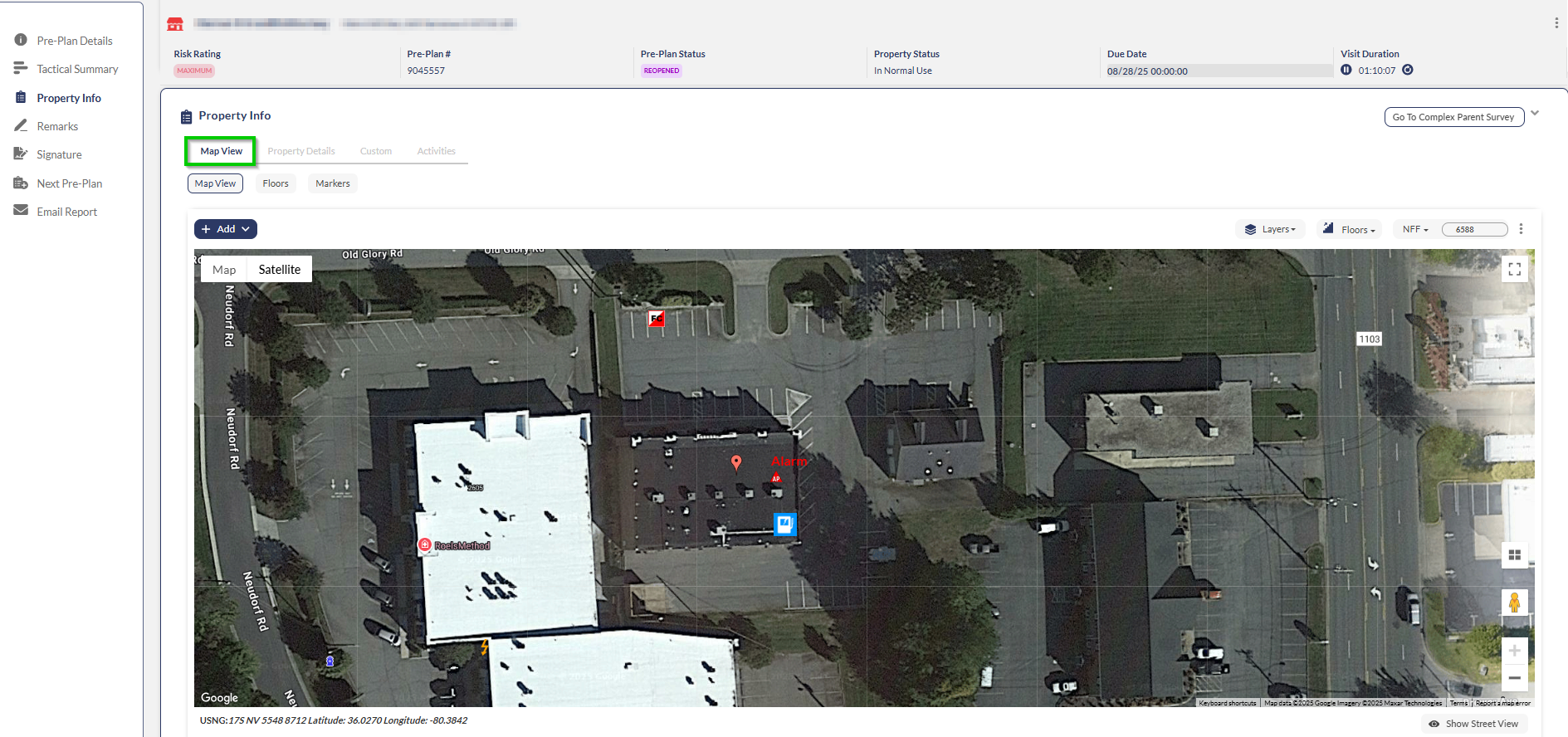
Task: Toggle fullscreen map view
Action: click(x=1514, y=269)
